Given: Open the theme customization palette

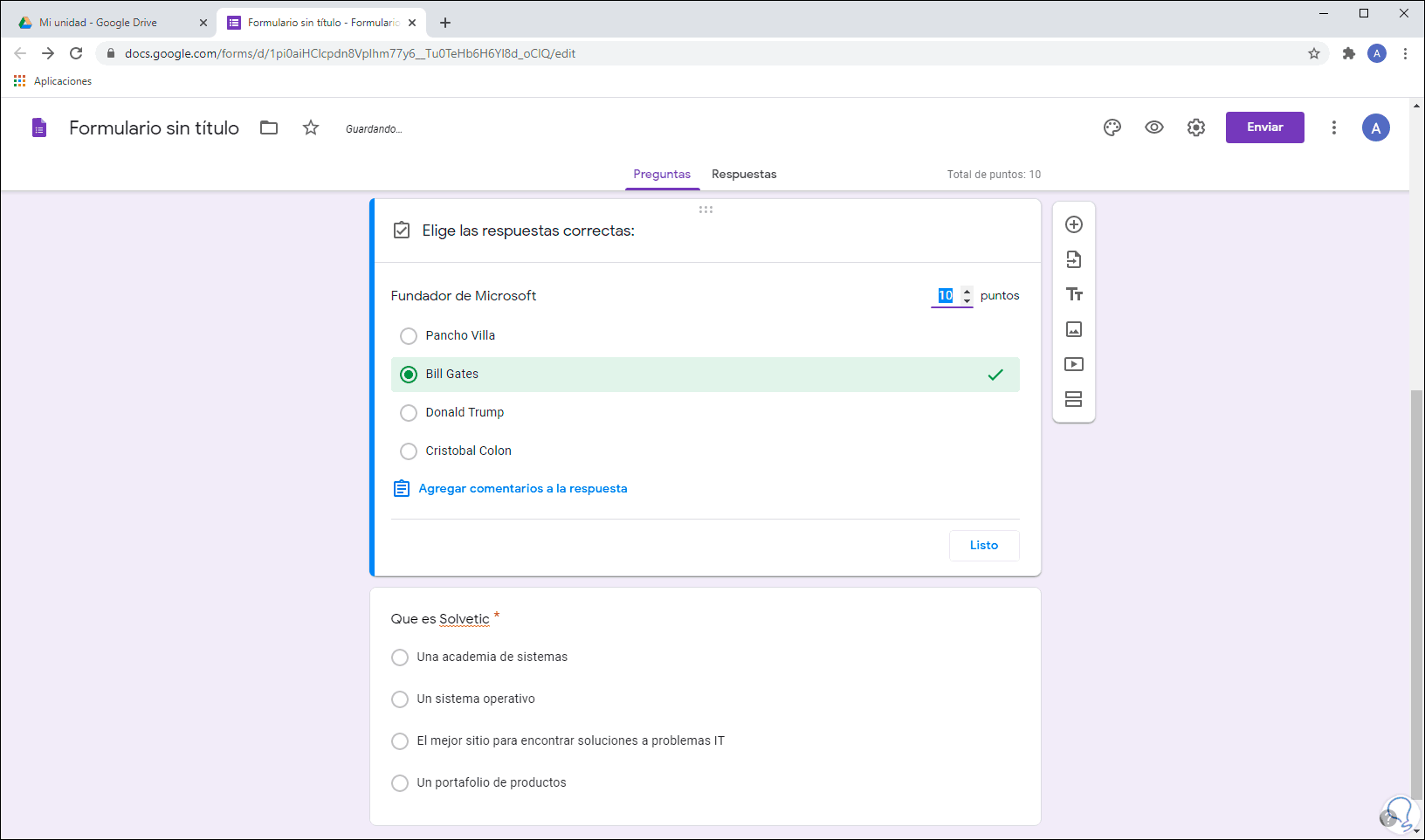Looking at the screenshot, I should 1112,127.
